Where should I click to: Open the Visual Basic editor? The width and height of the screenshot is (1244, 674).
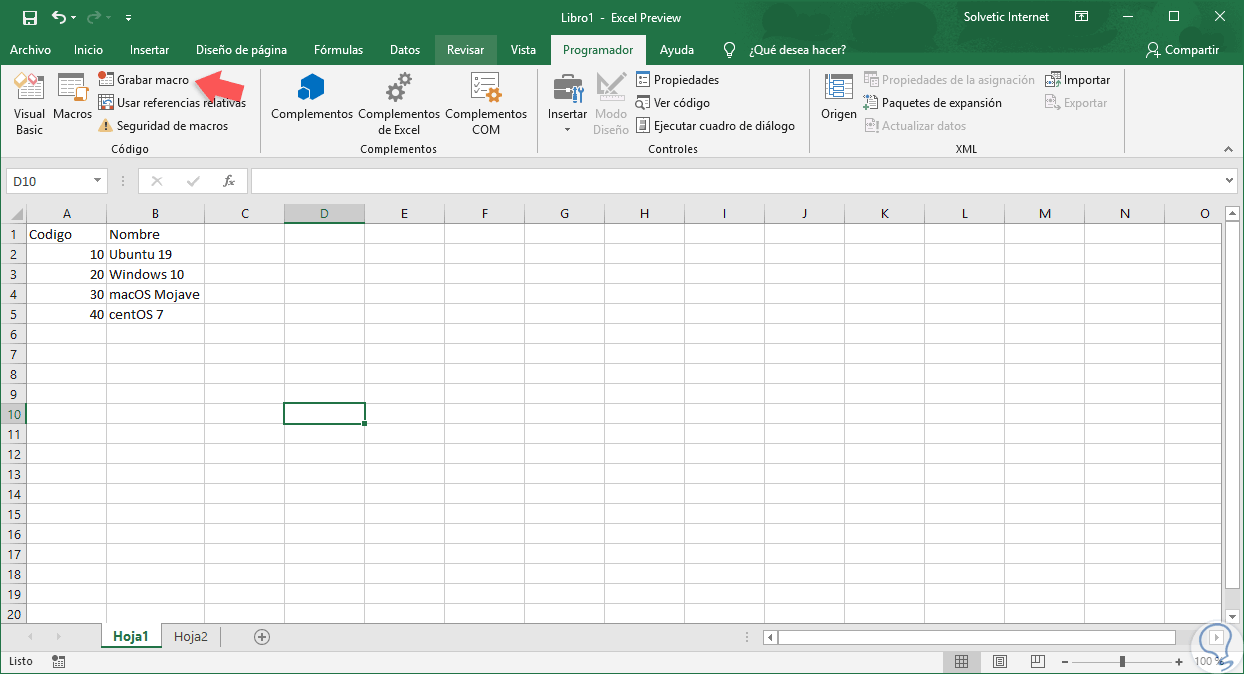coord(29,104)
